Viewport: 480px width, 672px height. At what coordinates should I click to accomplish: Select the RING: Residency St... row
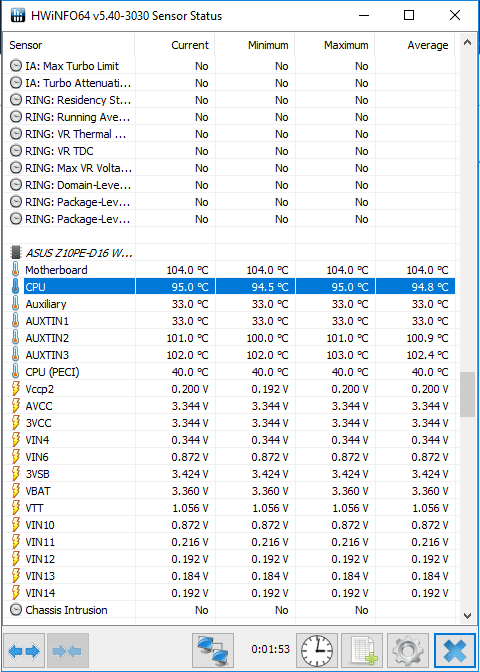pos(229,100)
